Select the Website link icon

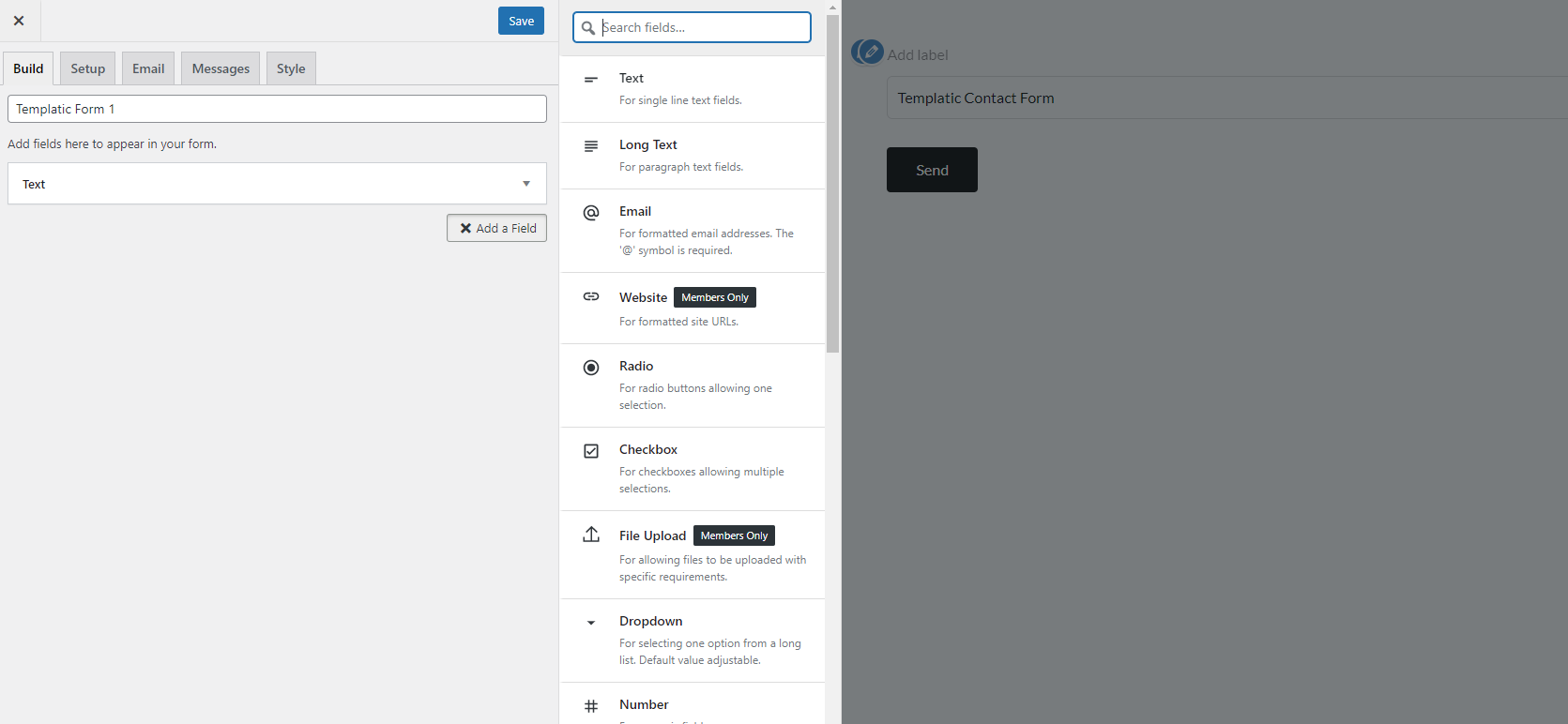tap(591, 296)
